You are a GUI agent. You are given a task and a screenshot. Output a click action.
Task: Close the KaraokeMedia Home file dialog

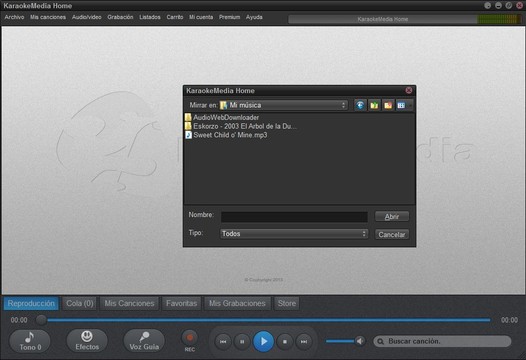click(x=409, y=90)
